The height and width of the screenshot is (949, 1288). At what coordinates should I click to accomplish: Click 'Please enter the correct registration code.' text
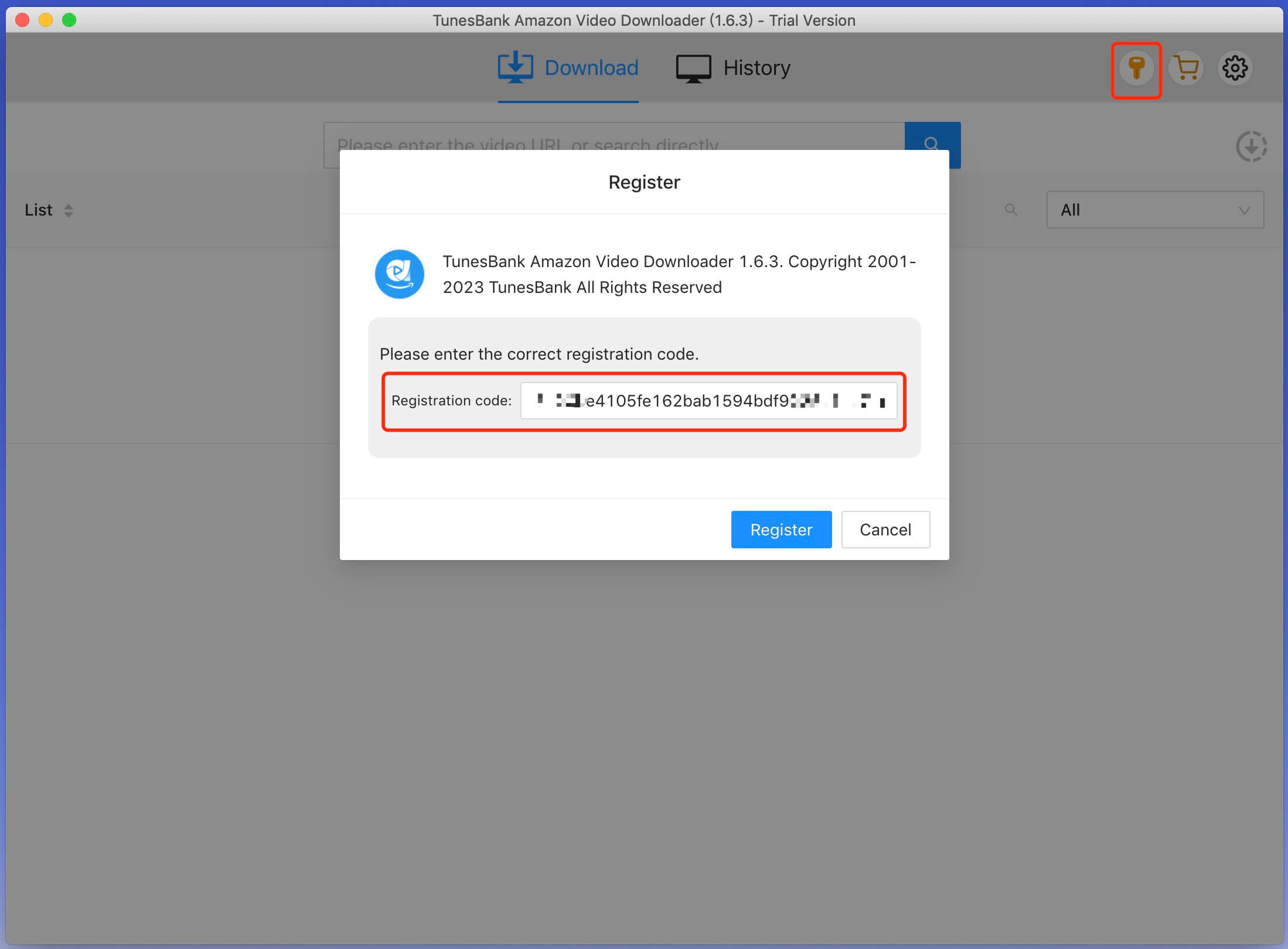click(539, 354)
